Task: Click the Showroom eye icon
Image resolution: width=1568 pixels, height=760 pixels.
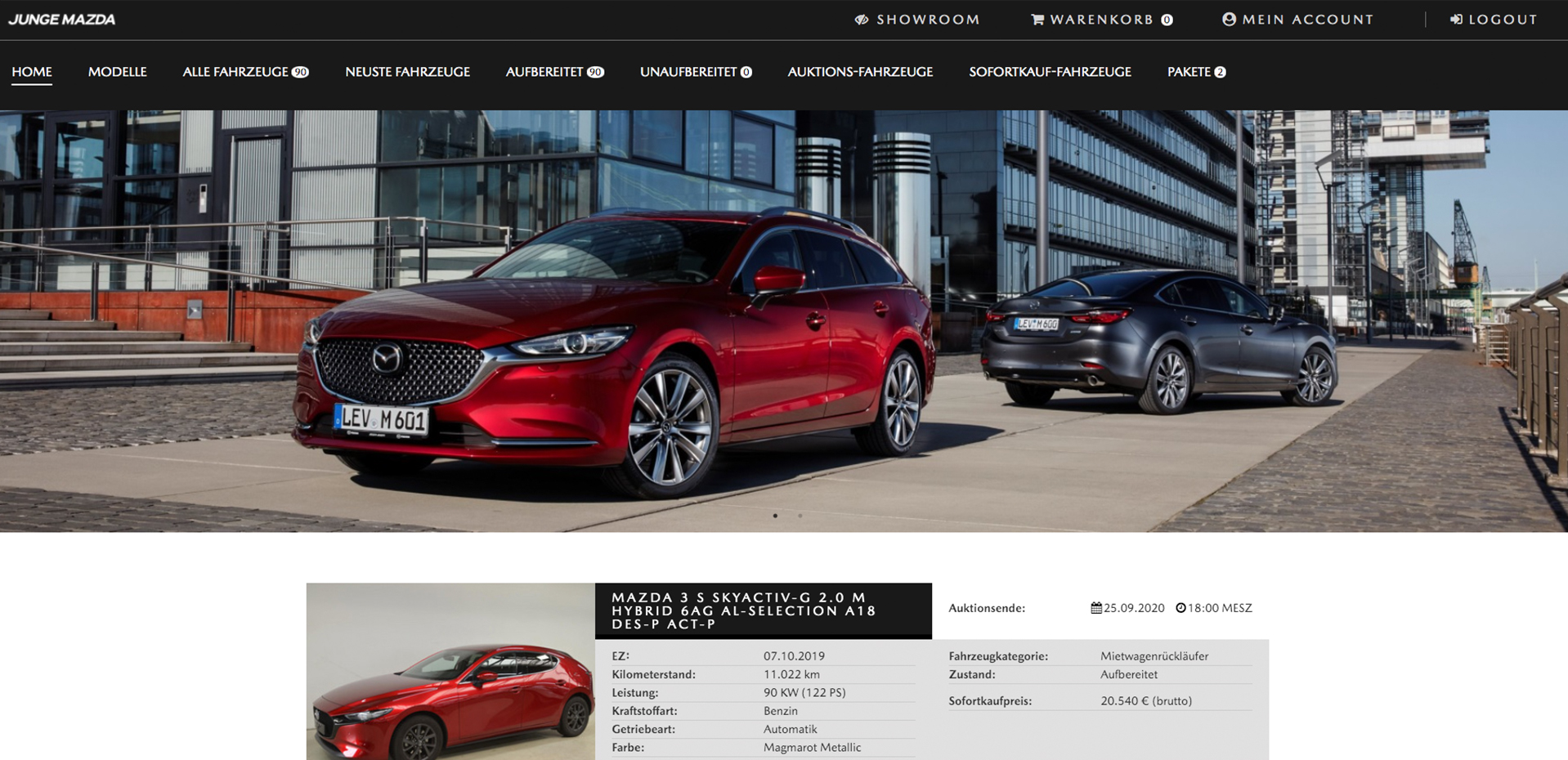Action: click(x=862, y=20)
